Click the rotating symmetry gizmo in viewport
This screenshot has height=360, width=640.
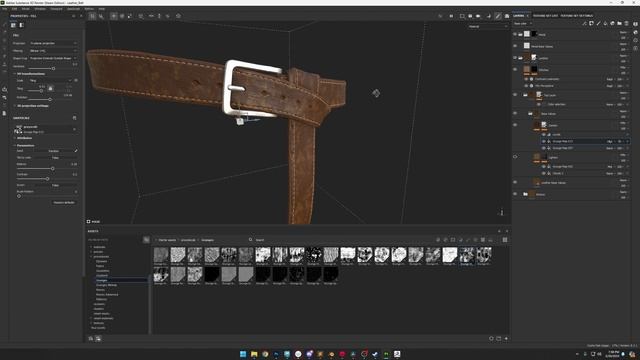pos(376,93)
